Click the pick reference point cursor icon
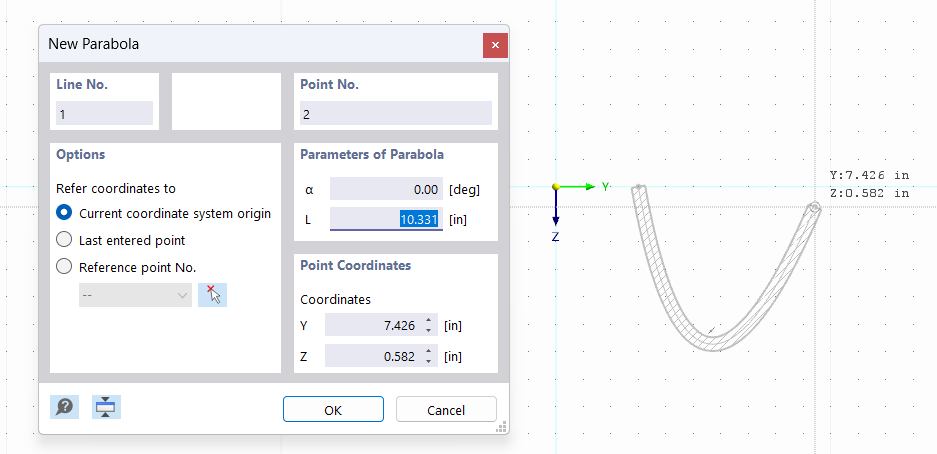Viewport: 937px width, 454px height. tap(212, 294)
